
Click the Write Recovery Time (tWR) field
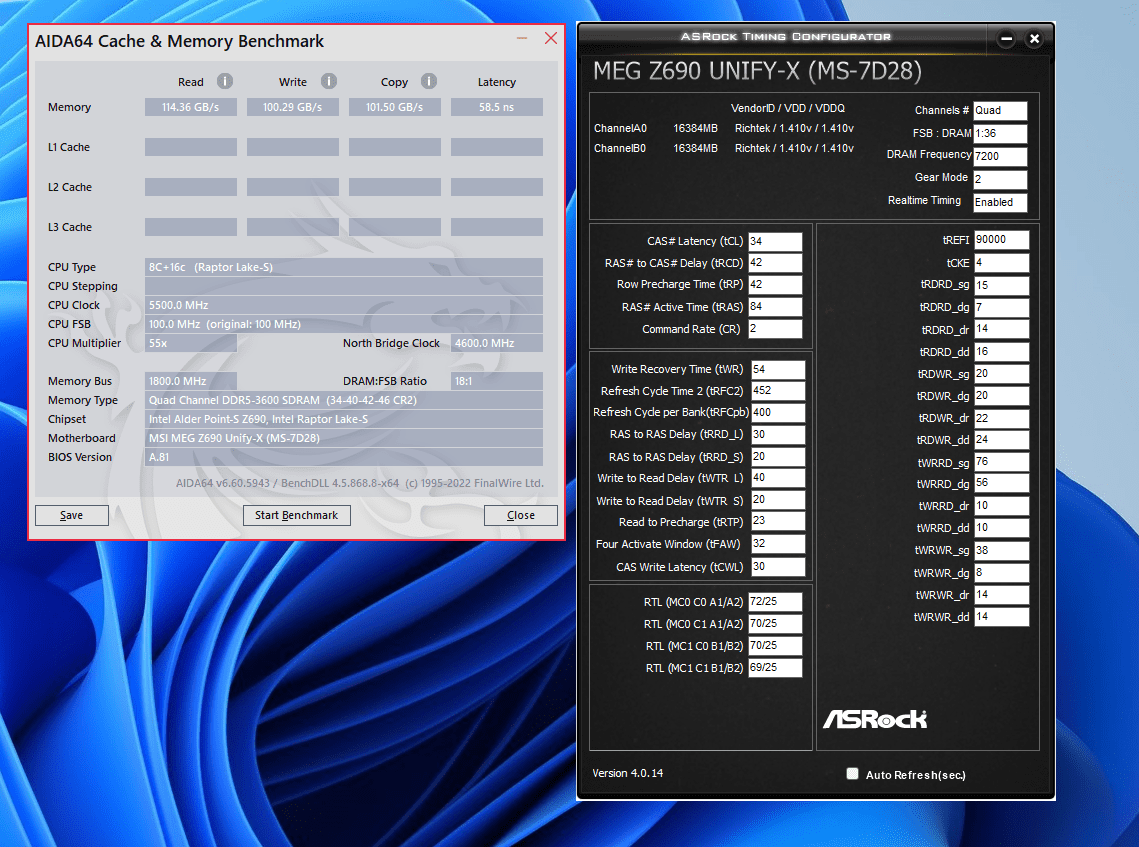pos(778,370)
